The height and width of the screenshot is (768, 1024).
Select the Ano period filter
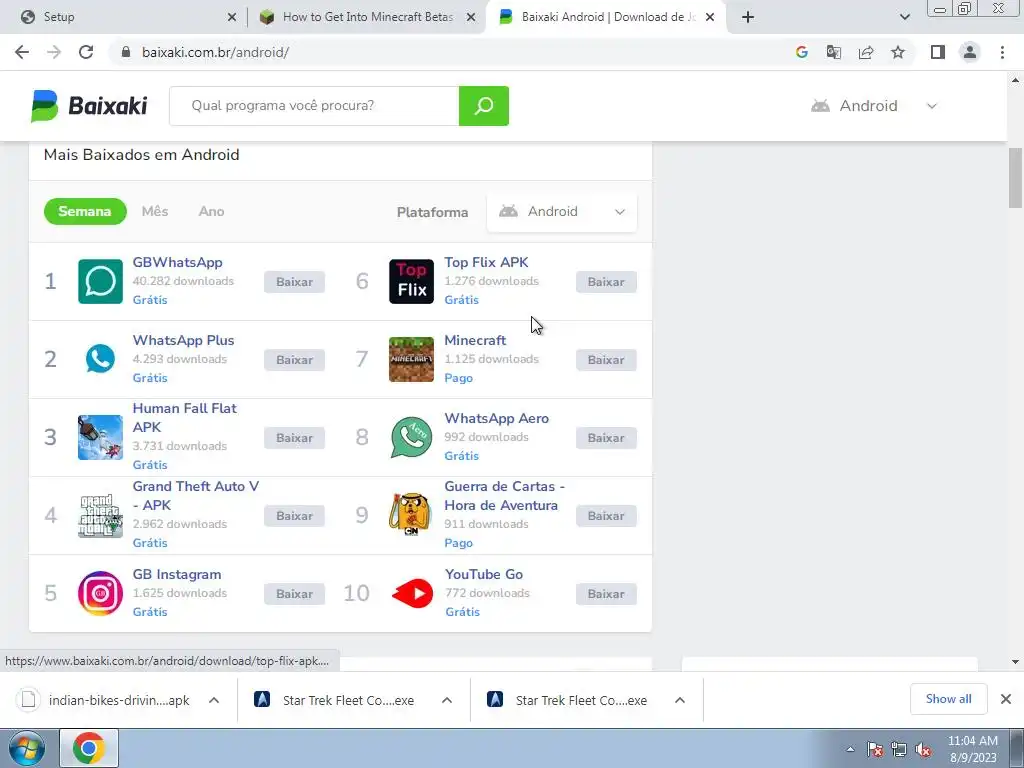coord(212,212)
